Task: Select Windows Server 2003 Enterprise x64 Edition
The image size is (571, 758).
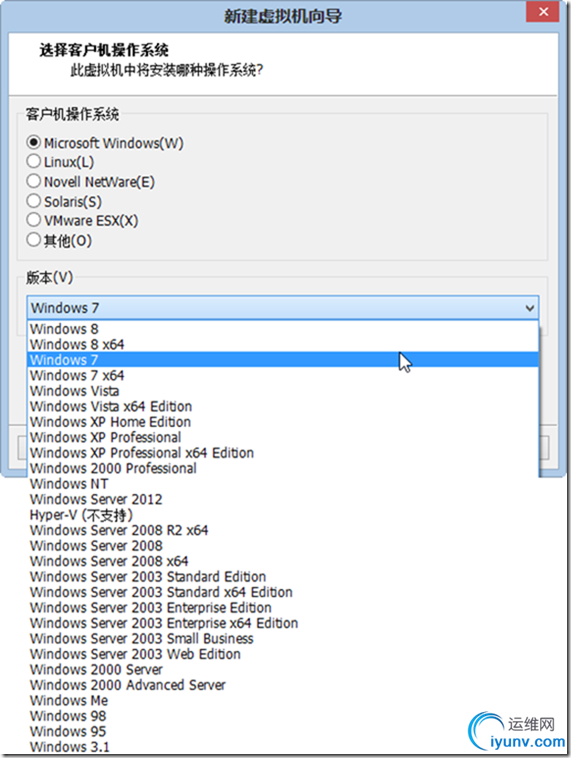Action: tap(283, 623)
